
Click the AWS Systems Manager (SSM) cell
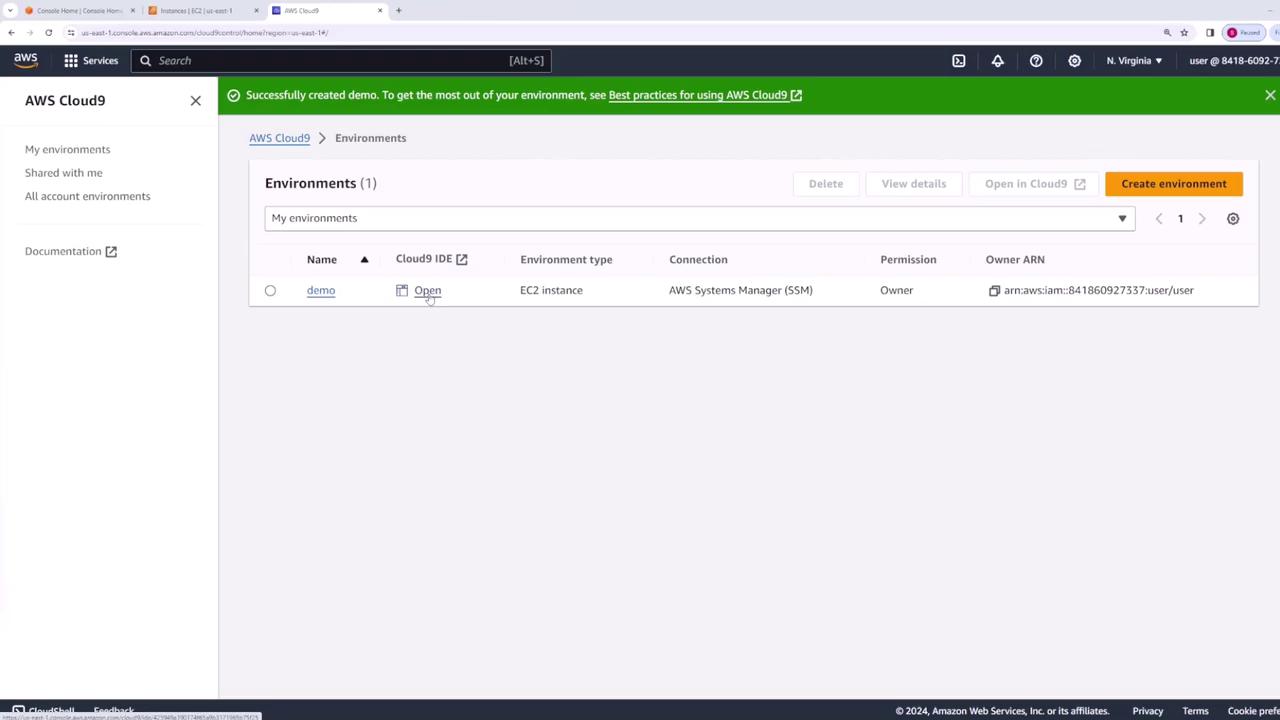click(741, 291)
